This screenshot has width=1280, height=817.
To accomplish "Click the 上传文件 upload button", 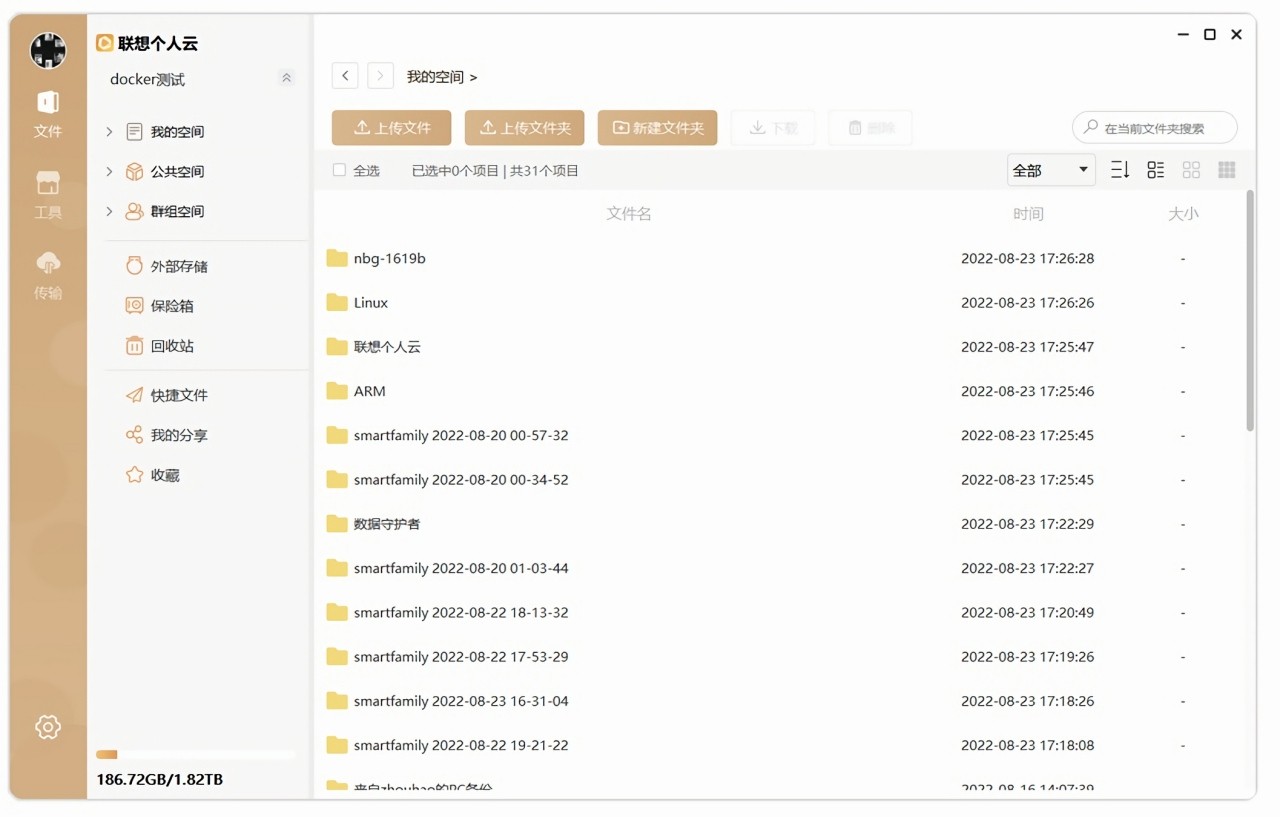I will pyautogui.click(x=391, y=128).
